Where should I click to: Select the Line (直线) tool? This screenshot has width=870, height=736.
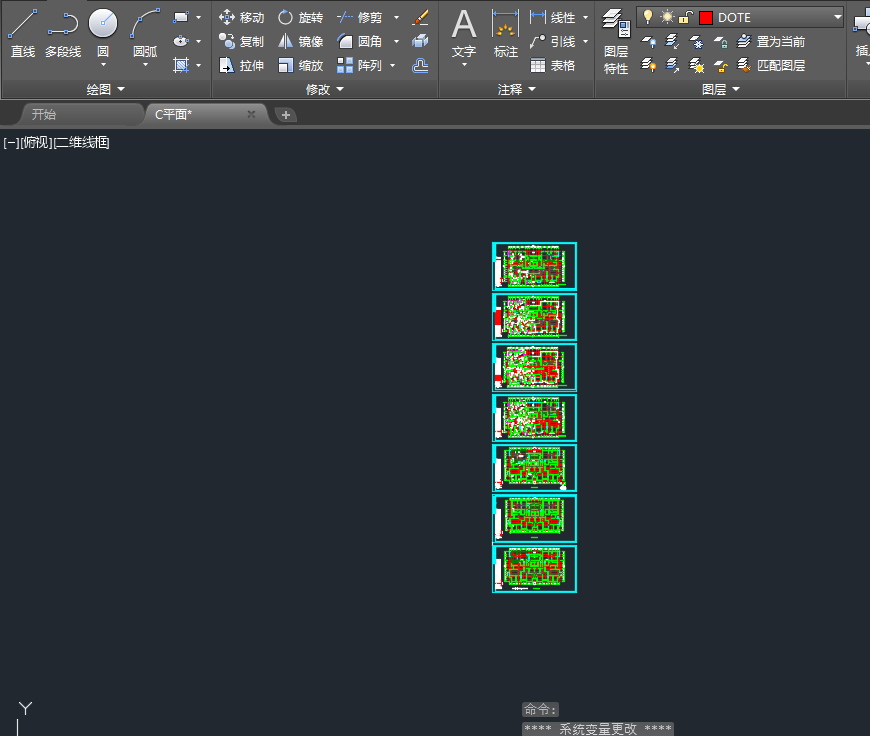pyautogui.click(x=23, y=34)
